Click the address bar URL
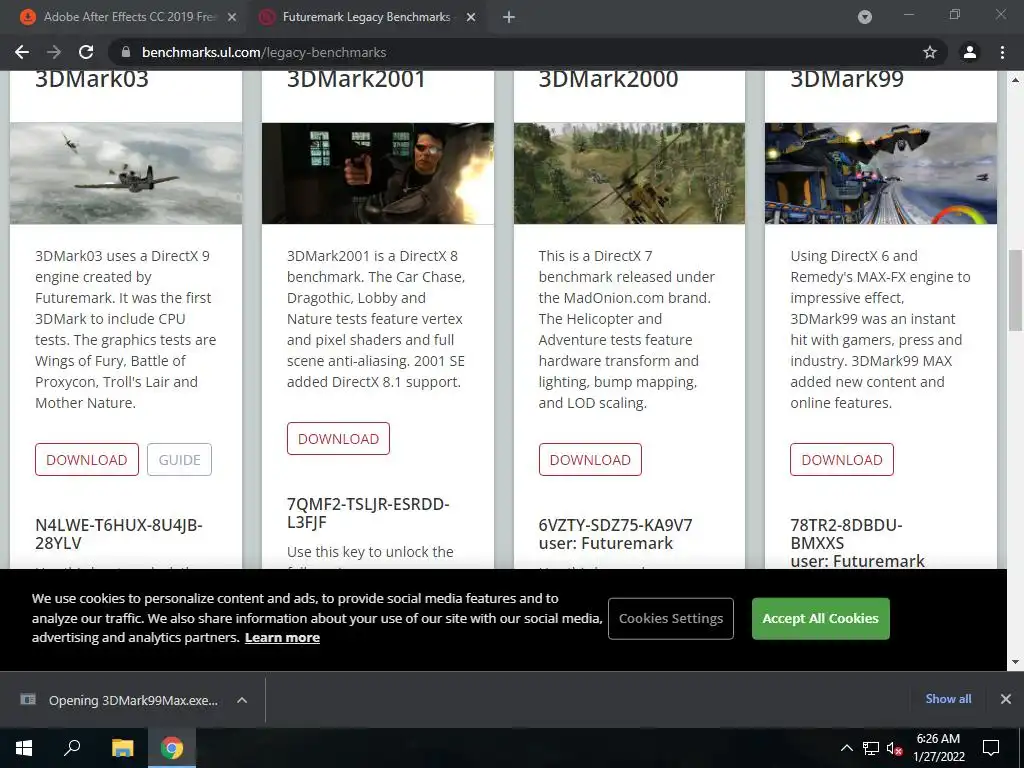This screenshot has height=768, width=1024. 264,52
